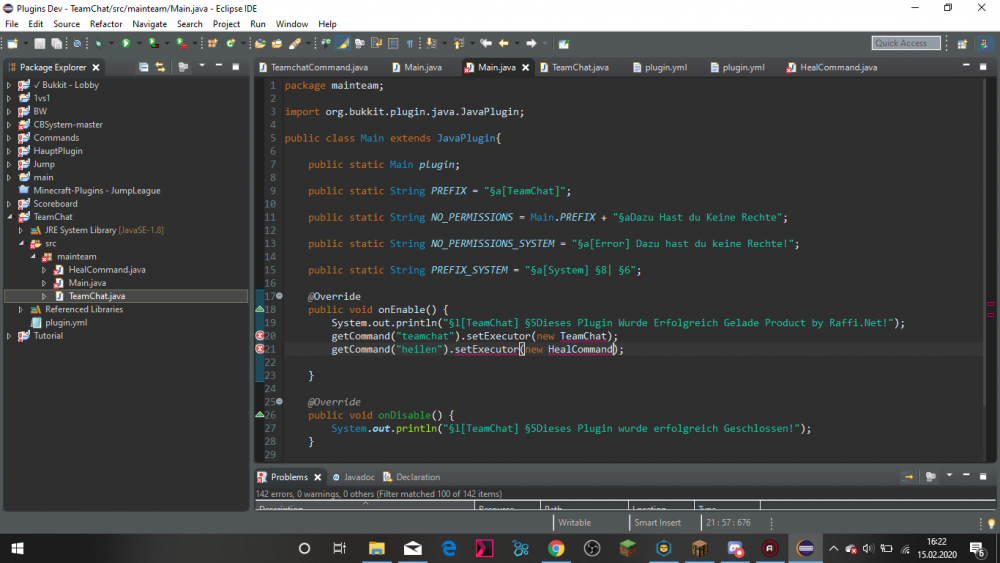The image size is (1000, 563).
Task: Open Google Chrome from the taskbar
Action: (555, 548)
